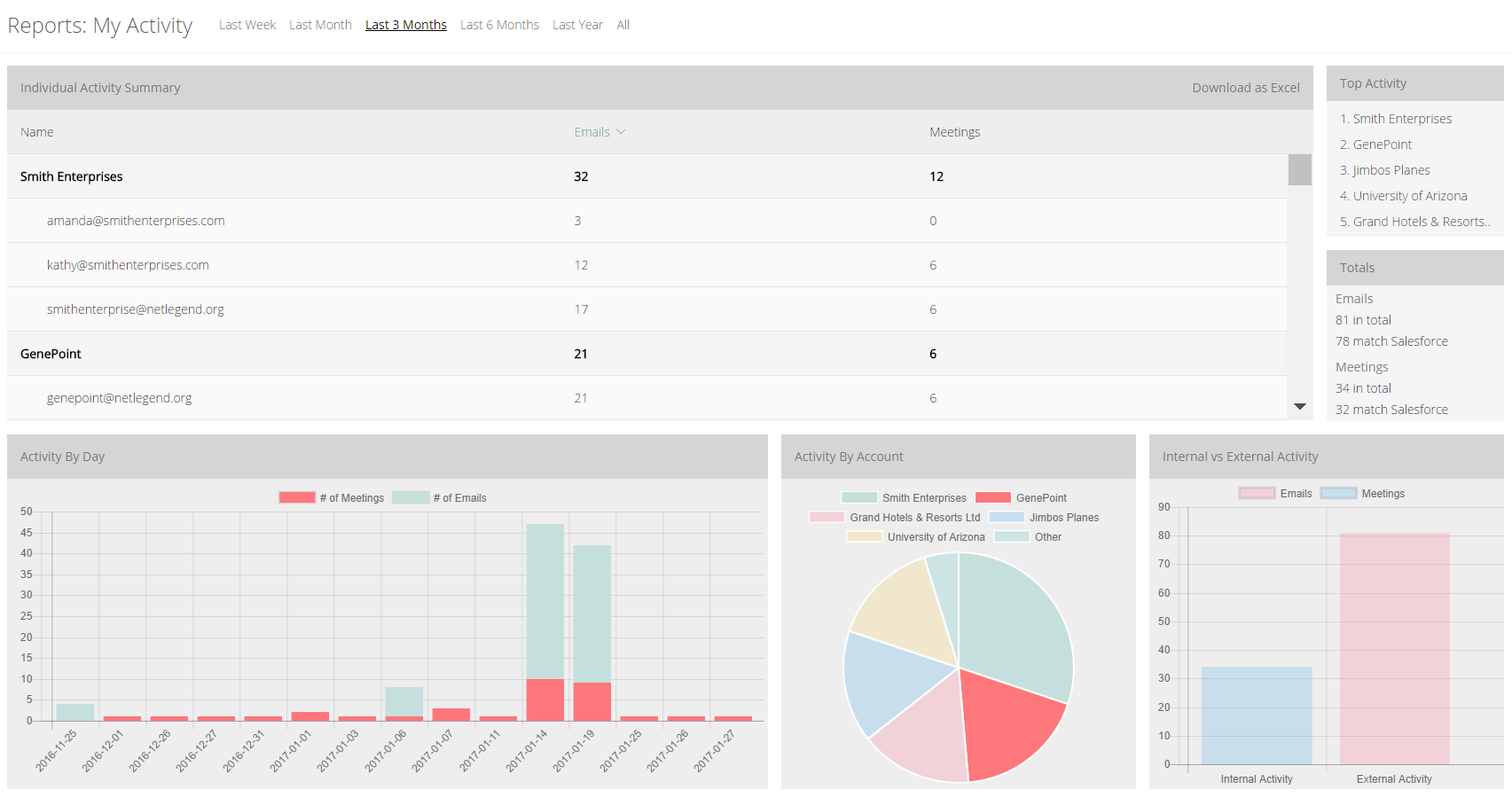This screenshot has height=805, width=1512.
Task: Click the Meetings column header
Action: coord(955,132)
